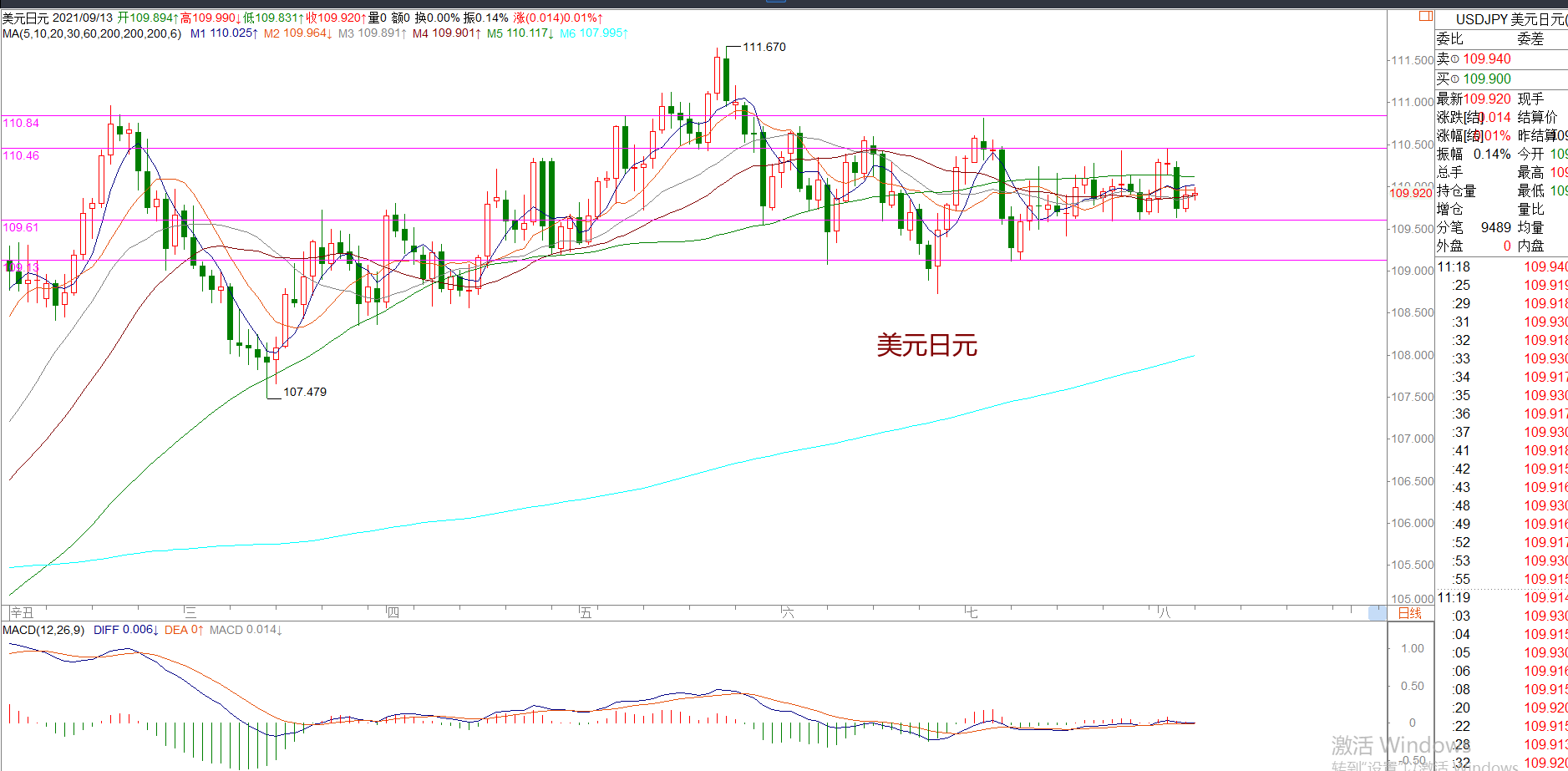Select the 11:18 tick row
1568x771 pixels.
(x=1502, y=266)
